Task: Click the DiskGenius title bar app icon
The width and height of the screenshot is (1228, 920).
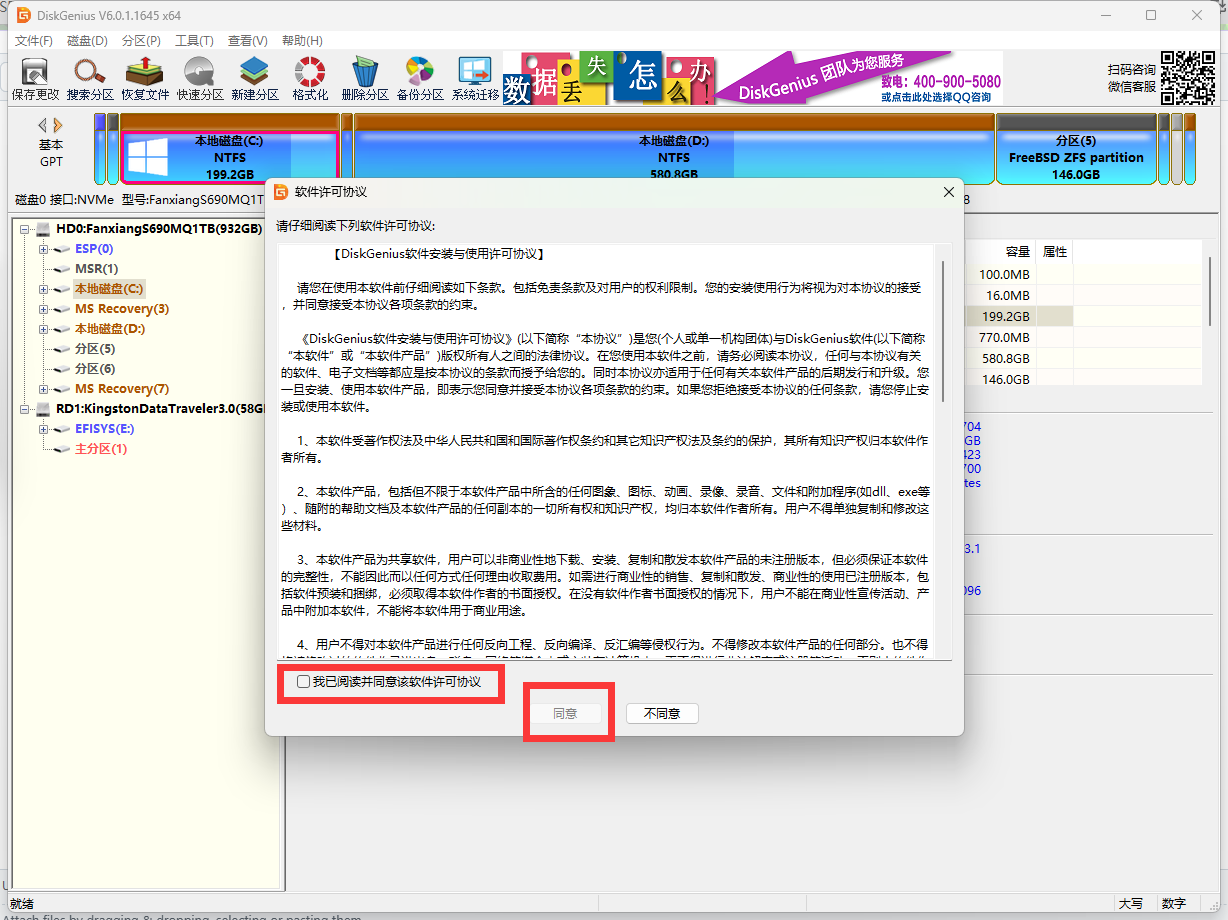Action: pyautogui.click(x=22, y=15)
